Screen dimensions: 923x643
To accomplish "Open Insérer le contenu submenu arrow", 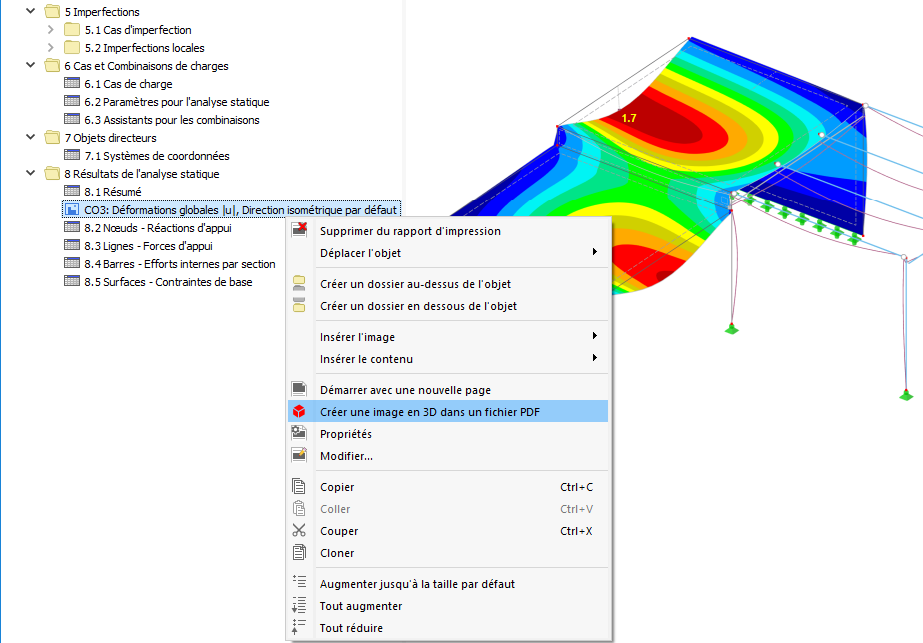I will (595, 358).
